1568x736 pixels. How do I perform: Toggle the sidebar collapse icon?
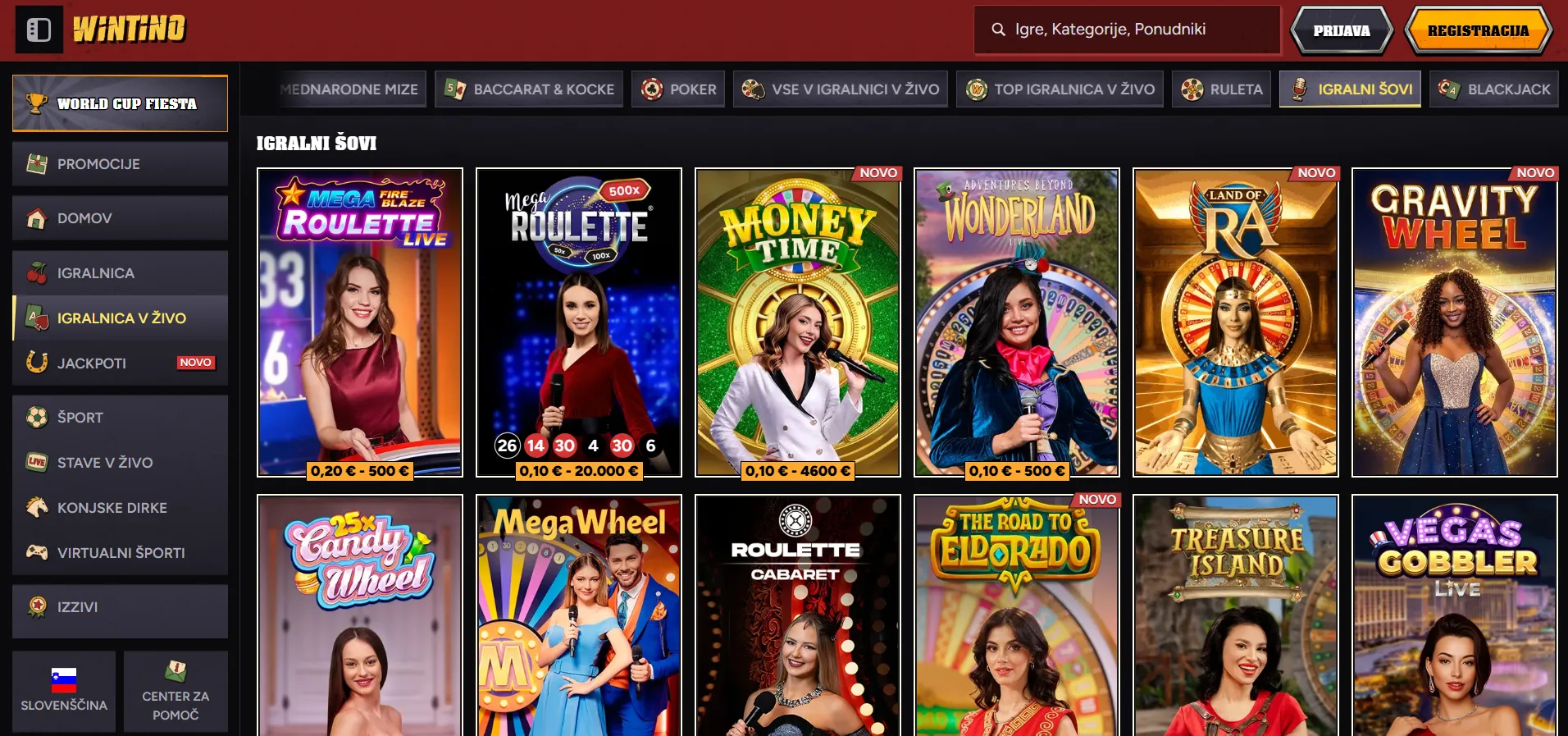click(39, 30)
